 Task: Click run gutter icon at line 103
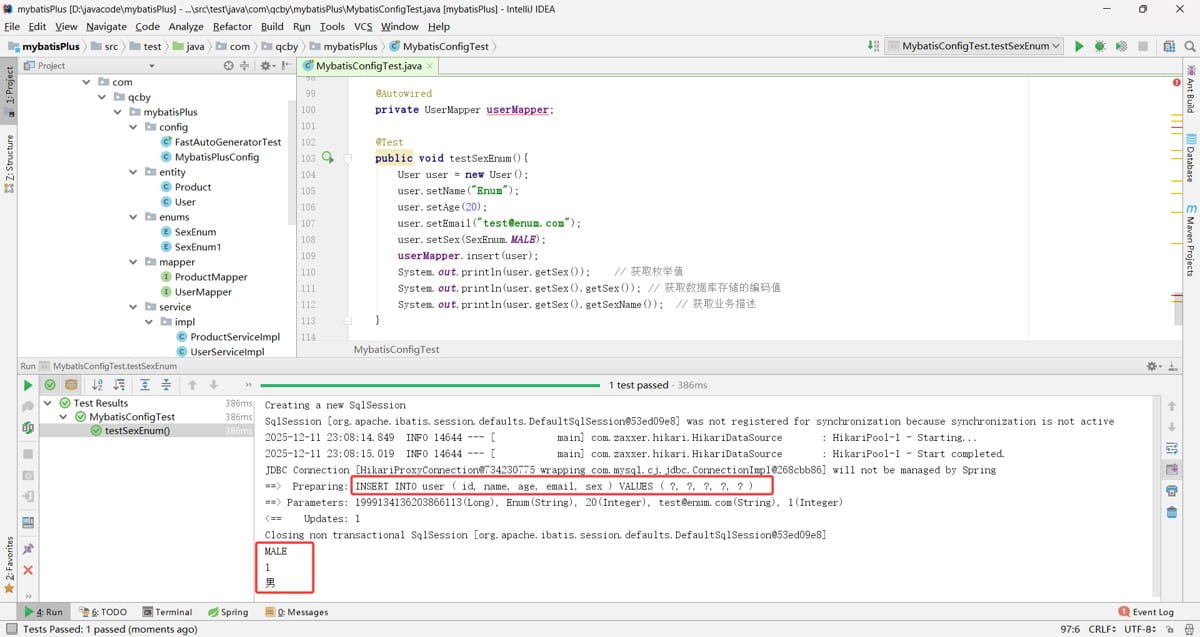pos(327,158)
